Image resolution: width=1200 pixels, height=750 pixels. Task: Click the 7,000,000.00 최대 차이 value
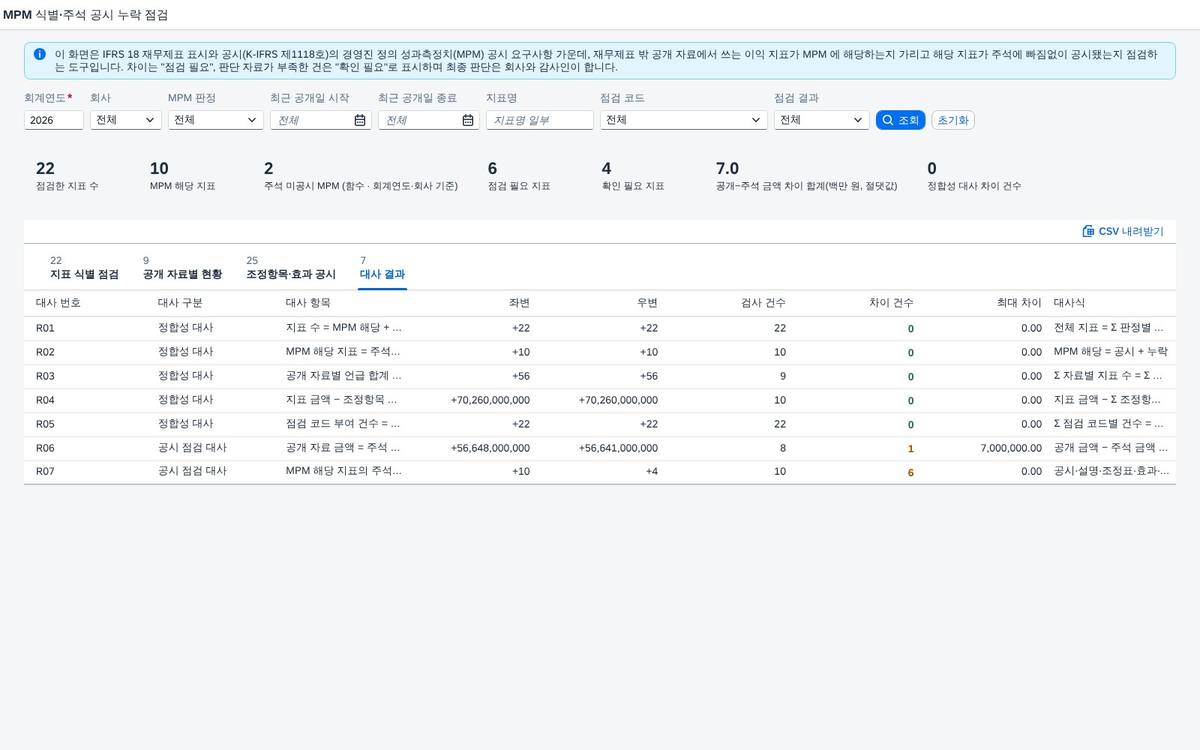coord(1012,448)
